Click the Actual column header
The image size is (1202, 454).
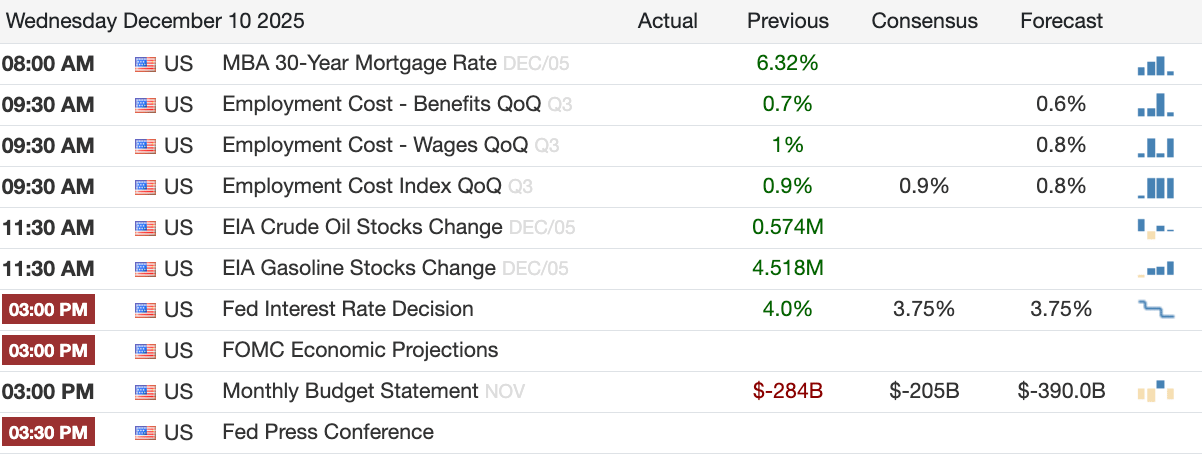[668, 21]
